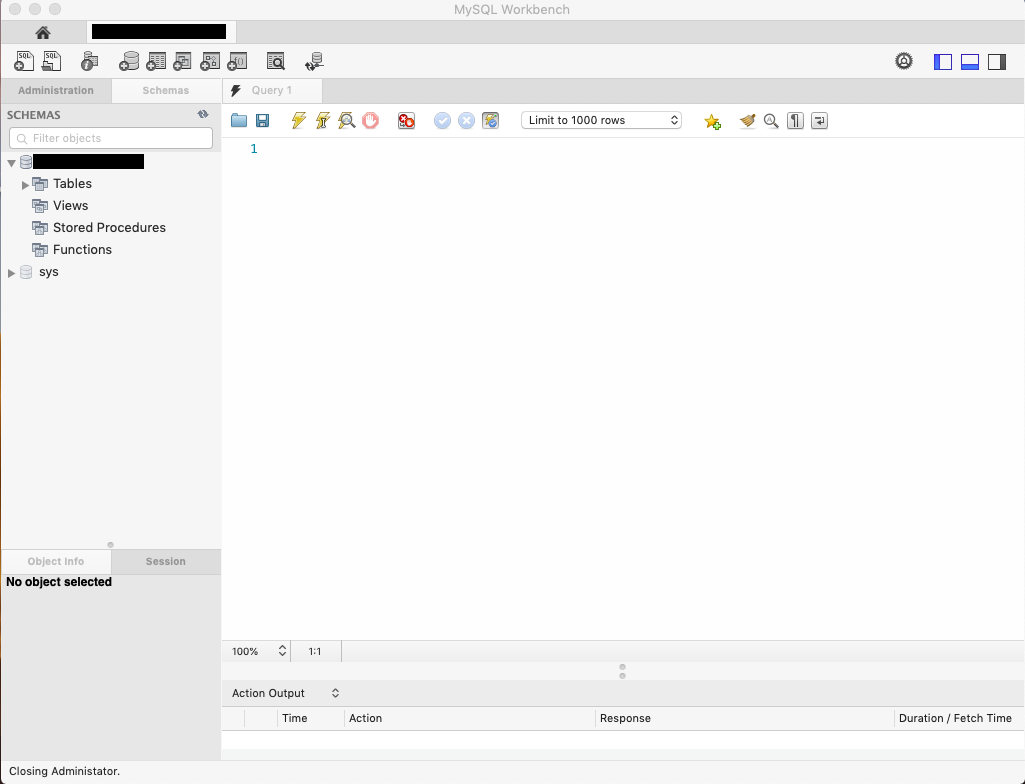Image resolution: width=1025 pixels, height=784 pixels.
Task: Reconnect to DBMS icon
Action: [x=314, y=61]
